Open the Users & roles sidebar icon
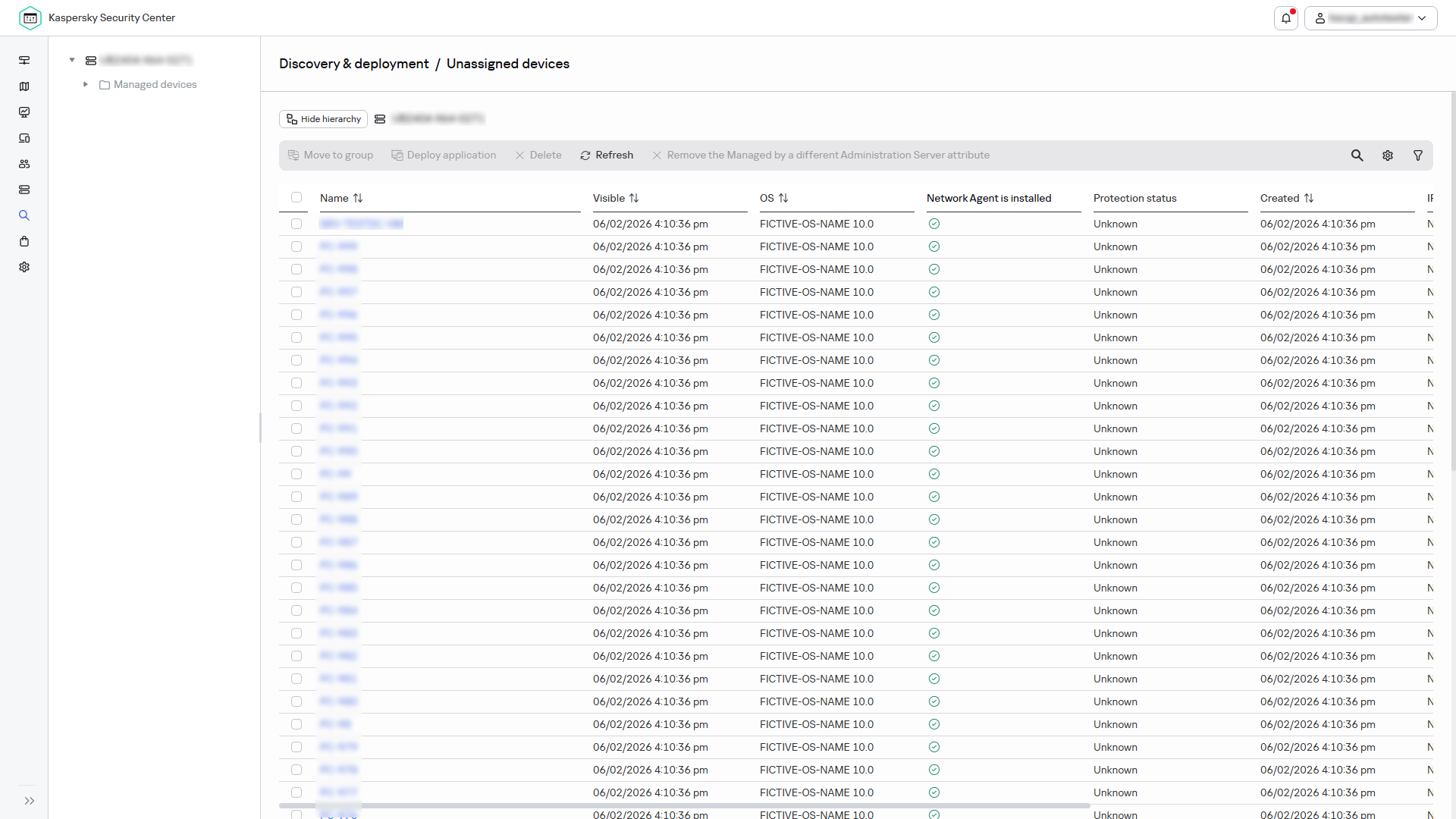Image resolution: width=1456 pixels, height=819 pixels. click(x=24, y=164)
